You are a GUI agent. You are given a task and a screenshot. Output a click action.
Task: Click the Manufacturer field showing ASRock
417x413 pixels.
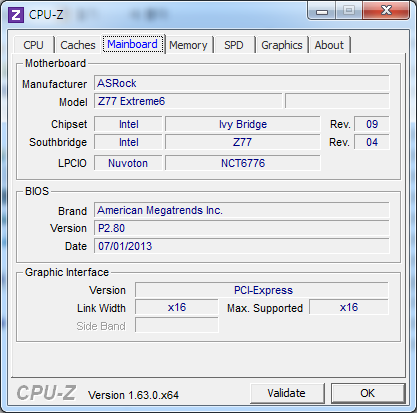[x=241, y=83]
